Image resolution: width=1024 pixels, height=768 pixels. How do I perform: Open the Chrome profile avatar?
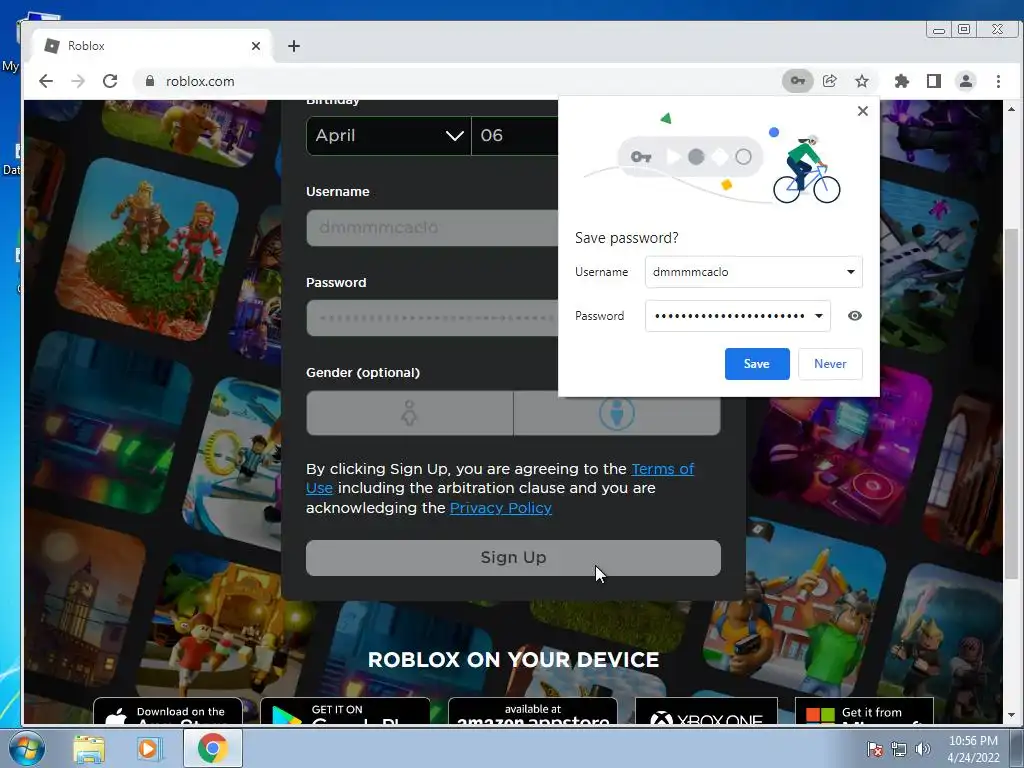tap(966, 81)
